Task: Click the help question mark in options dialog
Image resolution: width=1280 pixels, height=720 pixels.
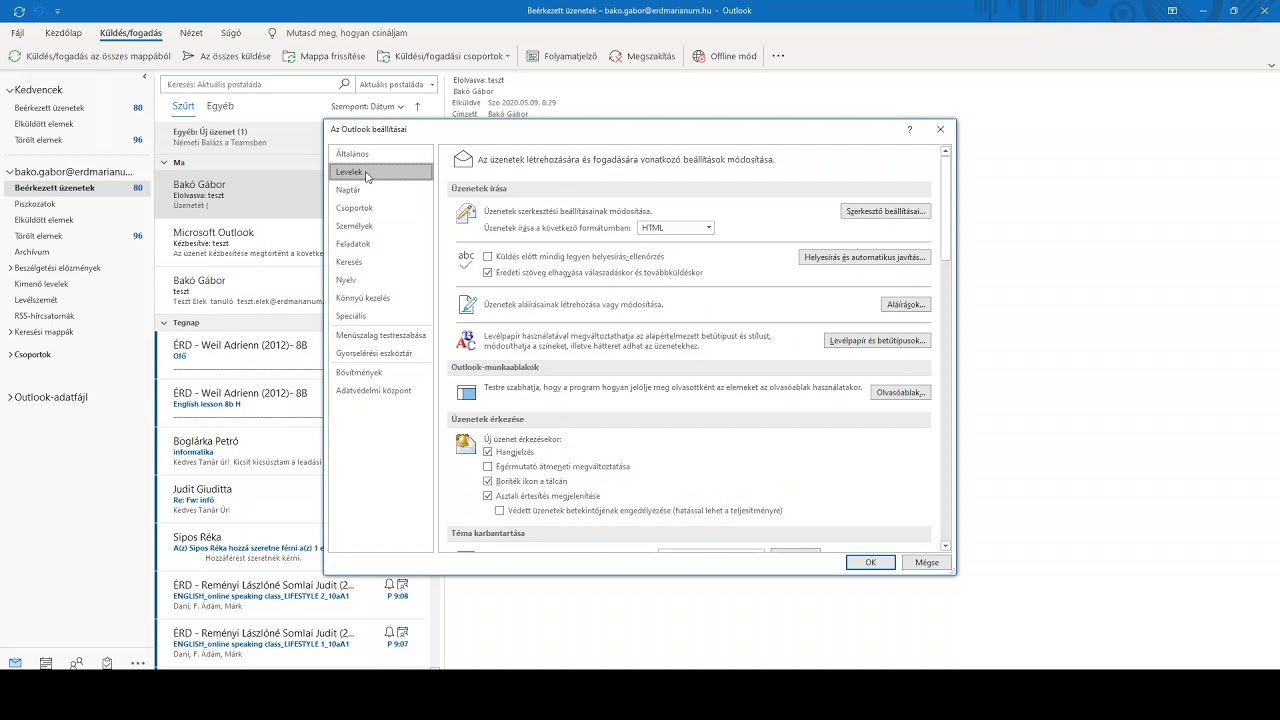Action: coord(909,129)
